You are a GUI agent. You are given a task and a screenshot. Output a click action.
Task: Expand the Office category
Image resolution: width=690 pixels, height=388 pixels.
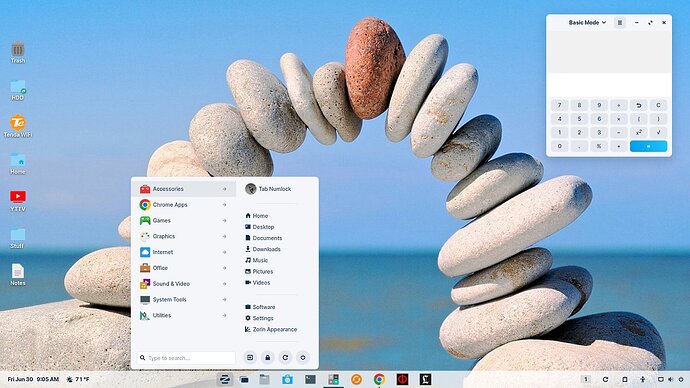(184, 268)
